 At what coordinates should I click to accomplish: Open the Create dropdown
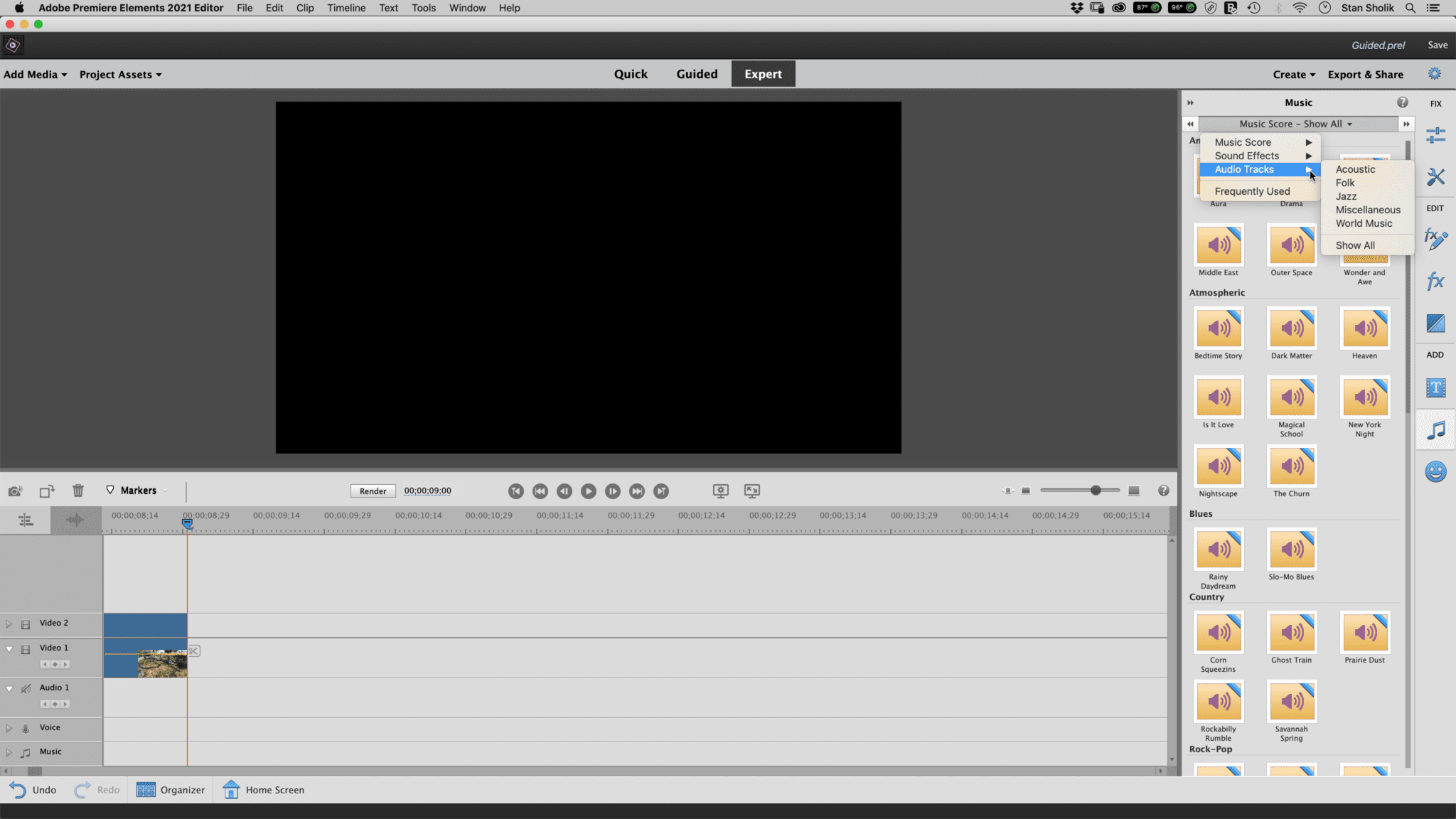point(1294,75)
